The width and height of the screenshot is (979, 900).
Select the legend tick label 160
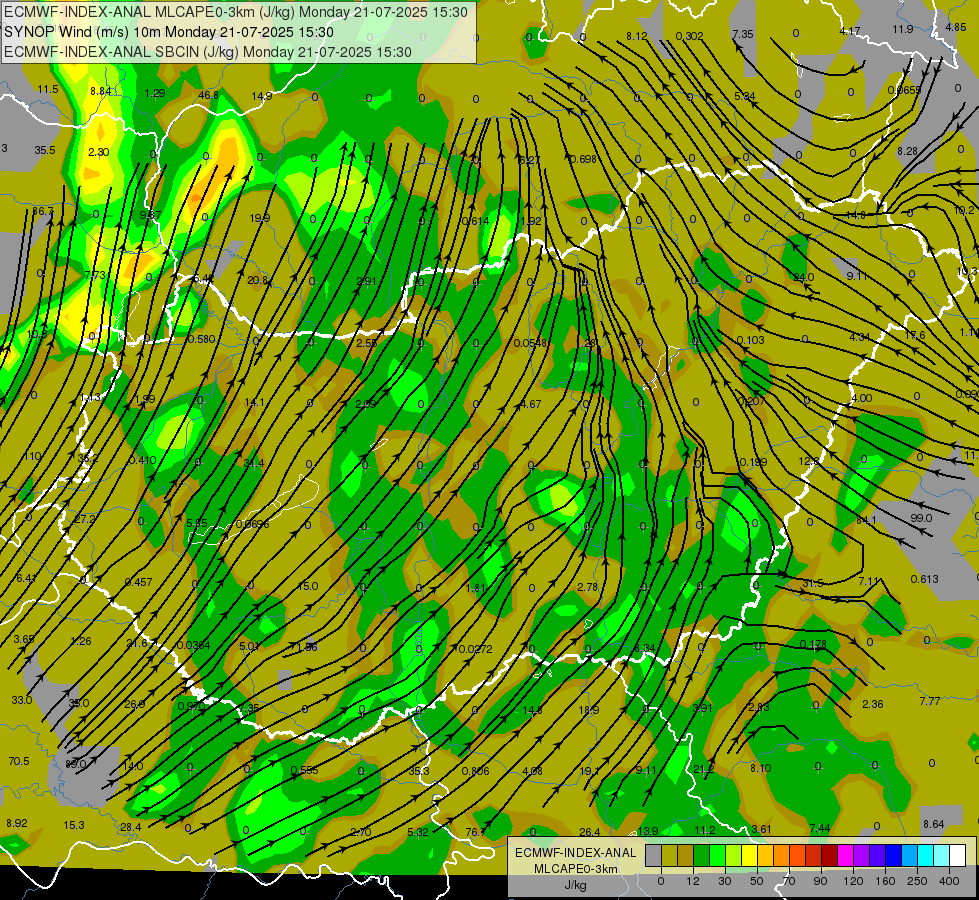pos(885,881)
